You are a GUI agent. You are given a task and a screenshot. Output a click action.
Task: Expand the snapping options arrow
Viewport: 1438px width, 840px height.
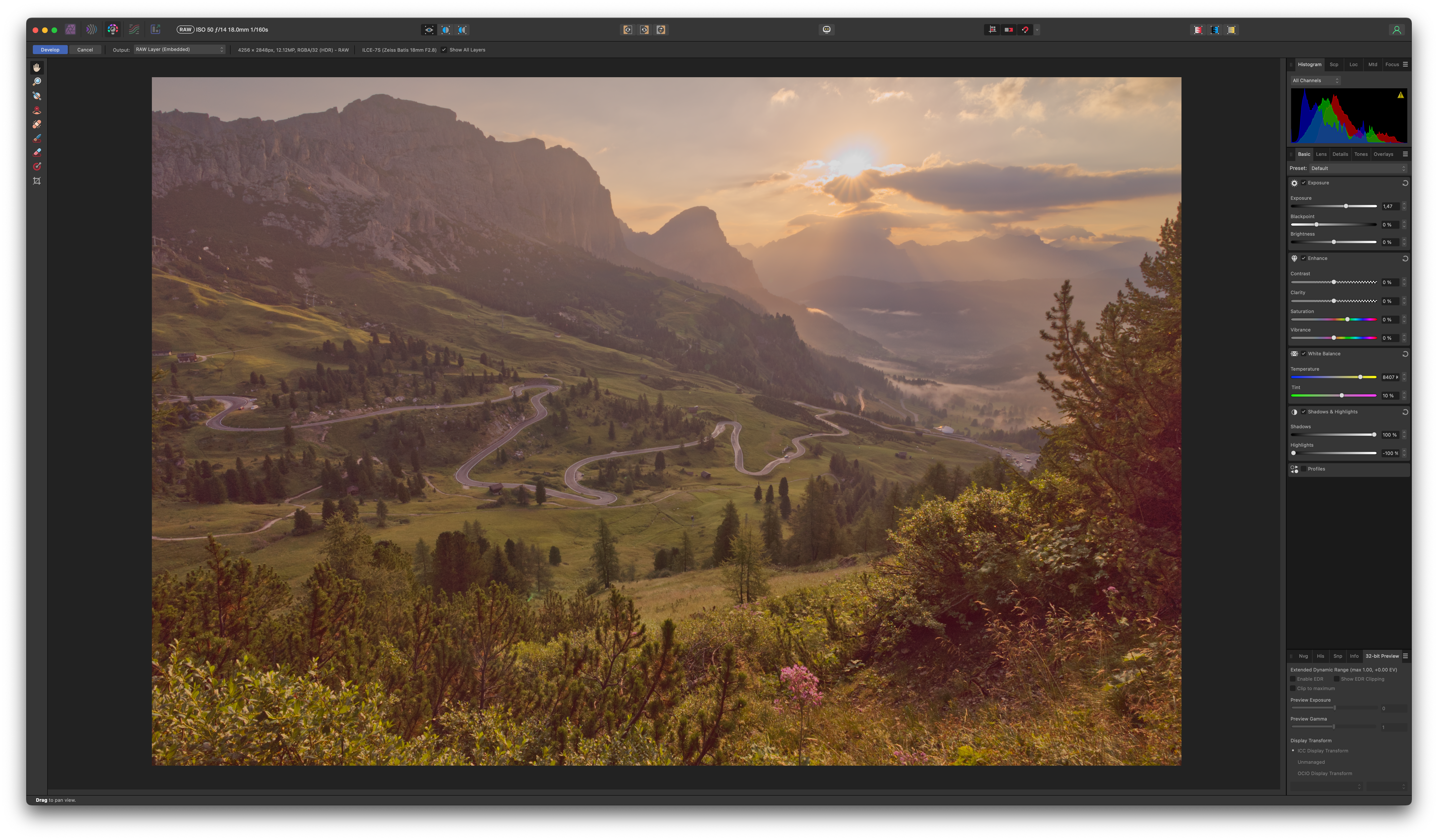point(1037,30)
